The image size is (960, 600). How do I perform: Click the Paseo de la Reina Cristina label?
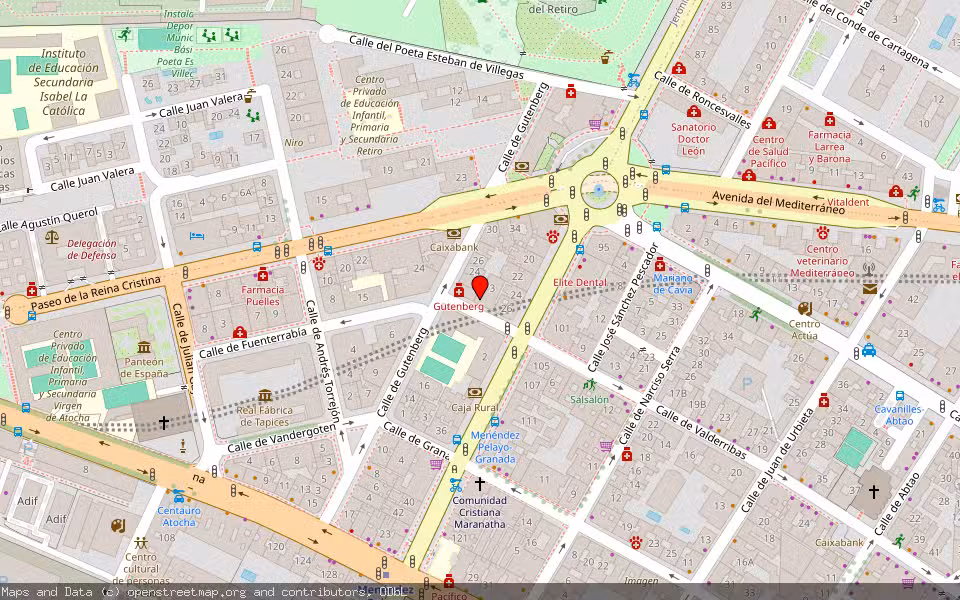[x=96, y=293]
